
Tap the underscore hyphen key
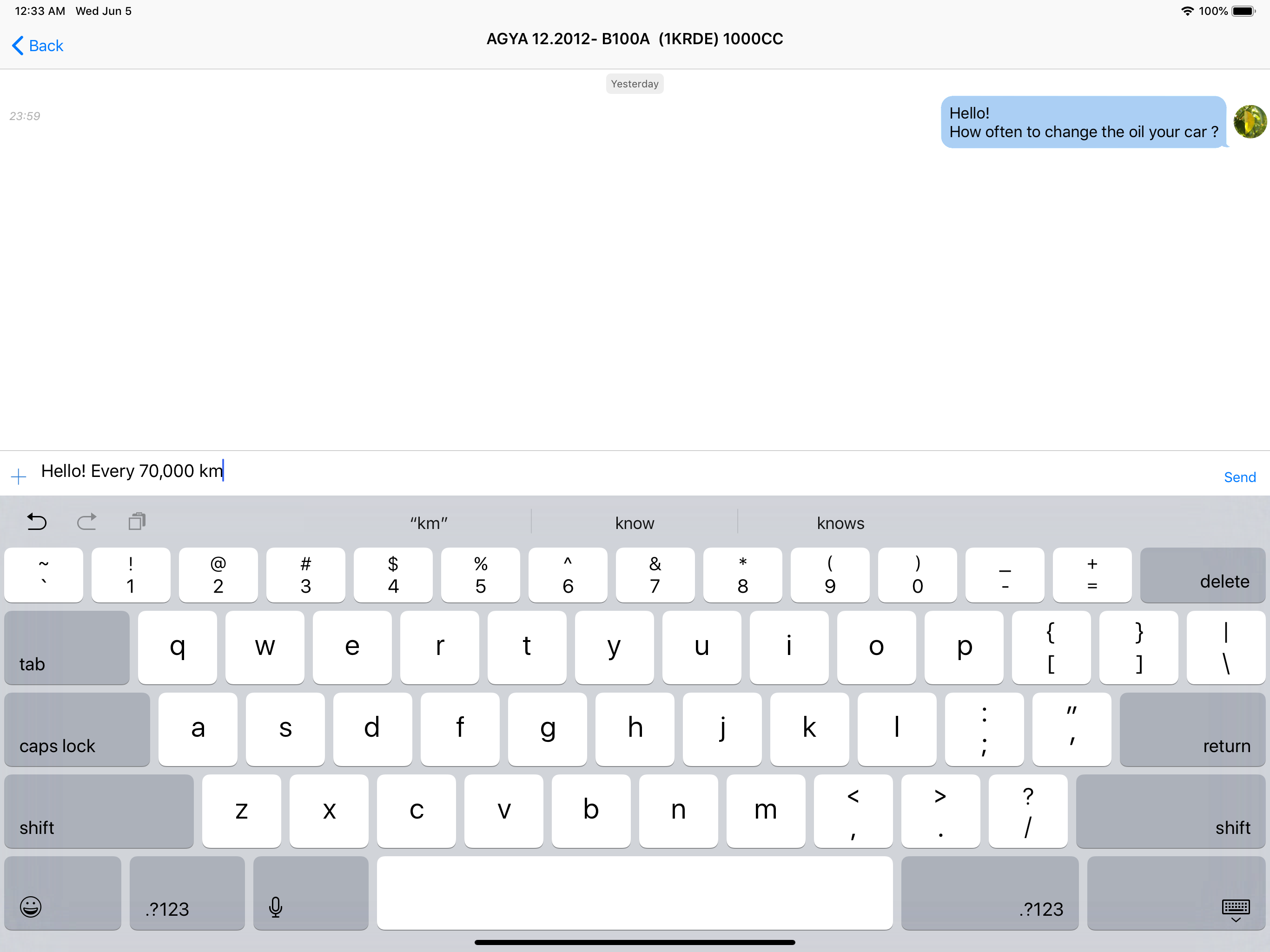click(x=1005, y=575)
